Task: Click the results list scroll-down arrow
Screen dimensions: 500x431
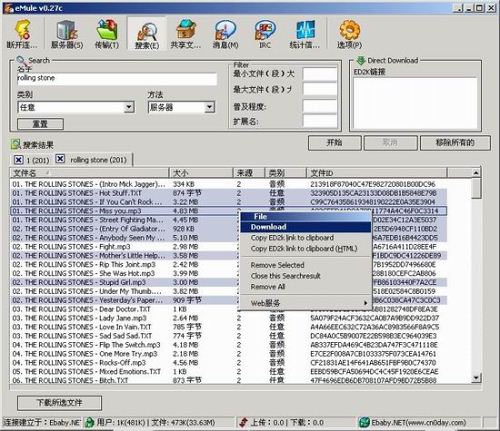Action: (476, 378)
